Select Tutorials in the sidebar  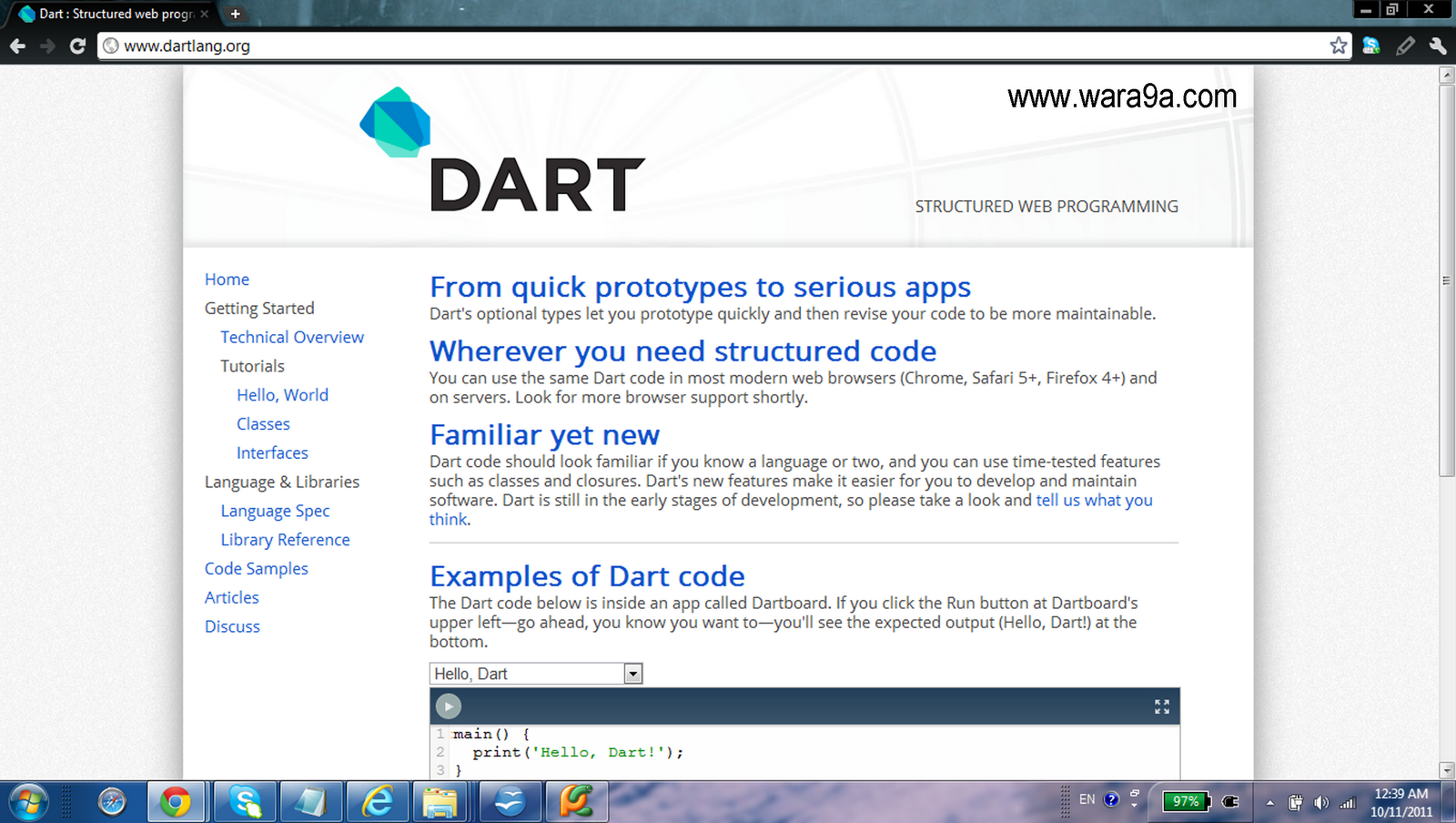pos(252,366)
